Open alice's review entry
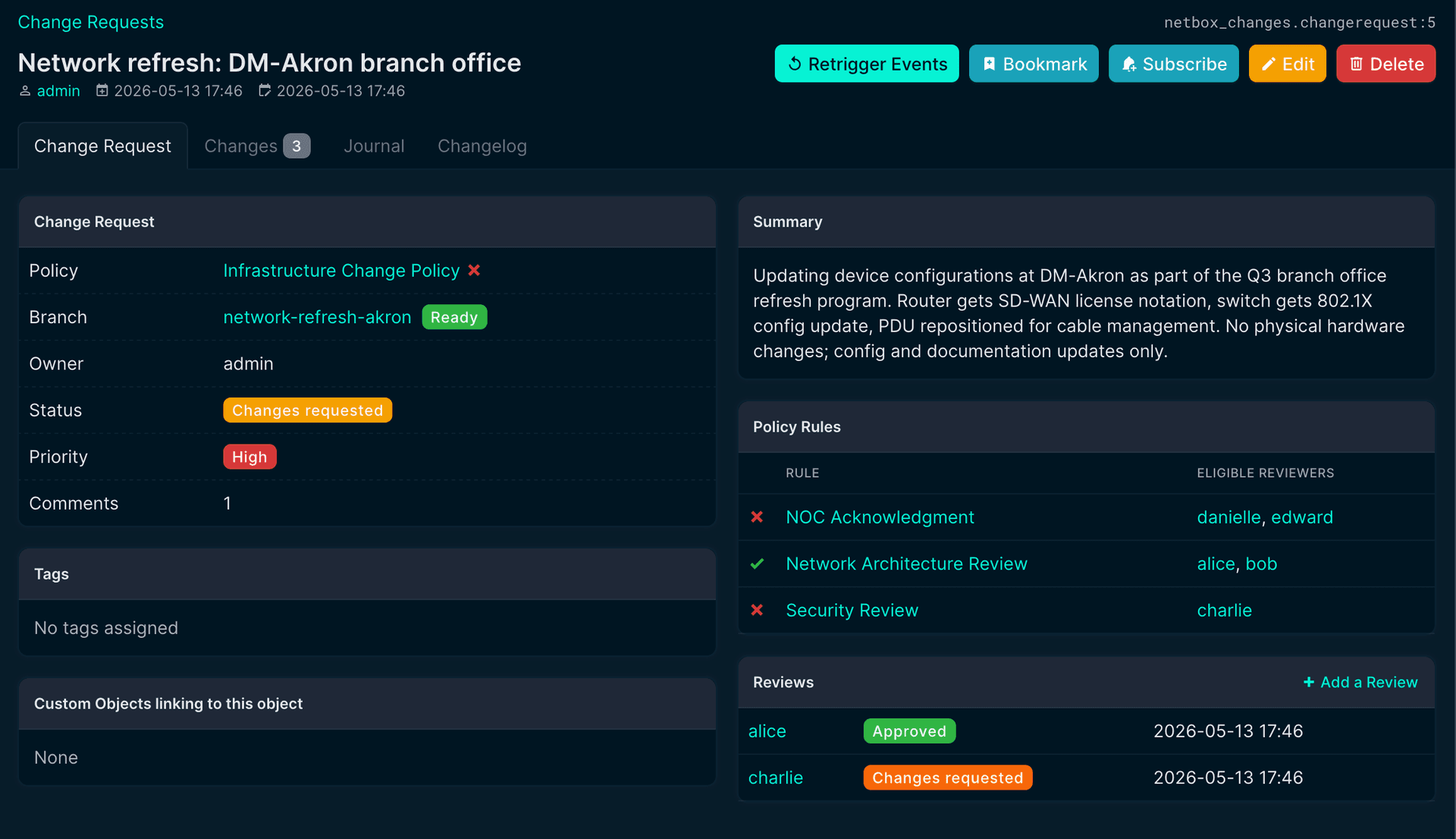 [767, 731]
